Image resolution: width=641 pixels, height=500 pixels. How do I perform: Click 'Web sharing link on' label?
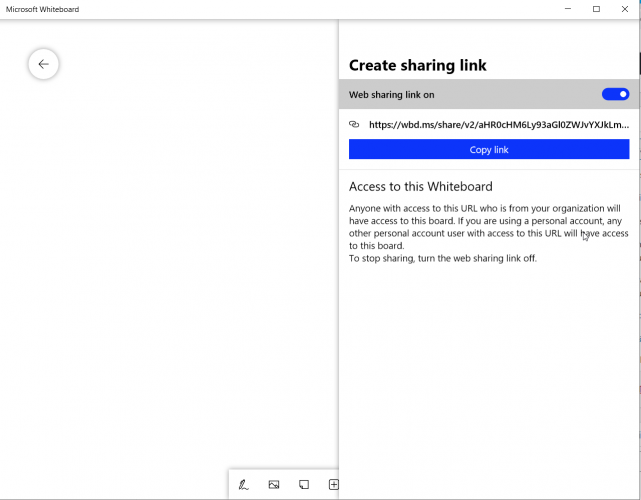391,95
